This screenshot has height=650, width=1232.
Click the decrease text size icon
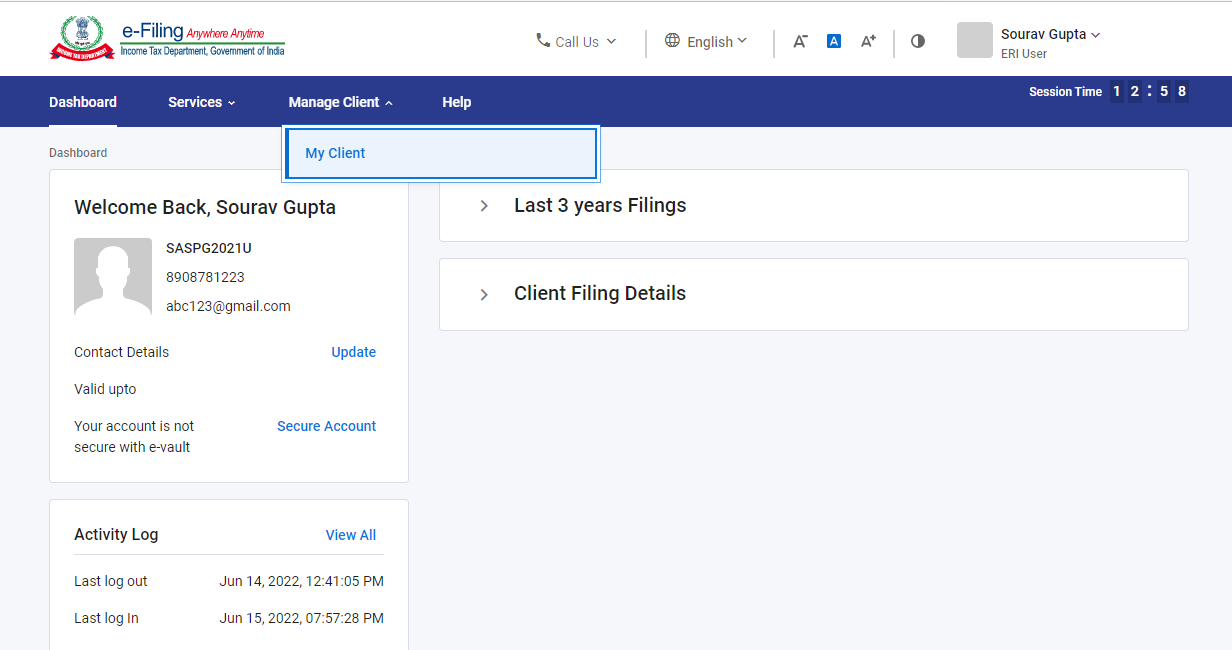click(x=799, y=41)
